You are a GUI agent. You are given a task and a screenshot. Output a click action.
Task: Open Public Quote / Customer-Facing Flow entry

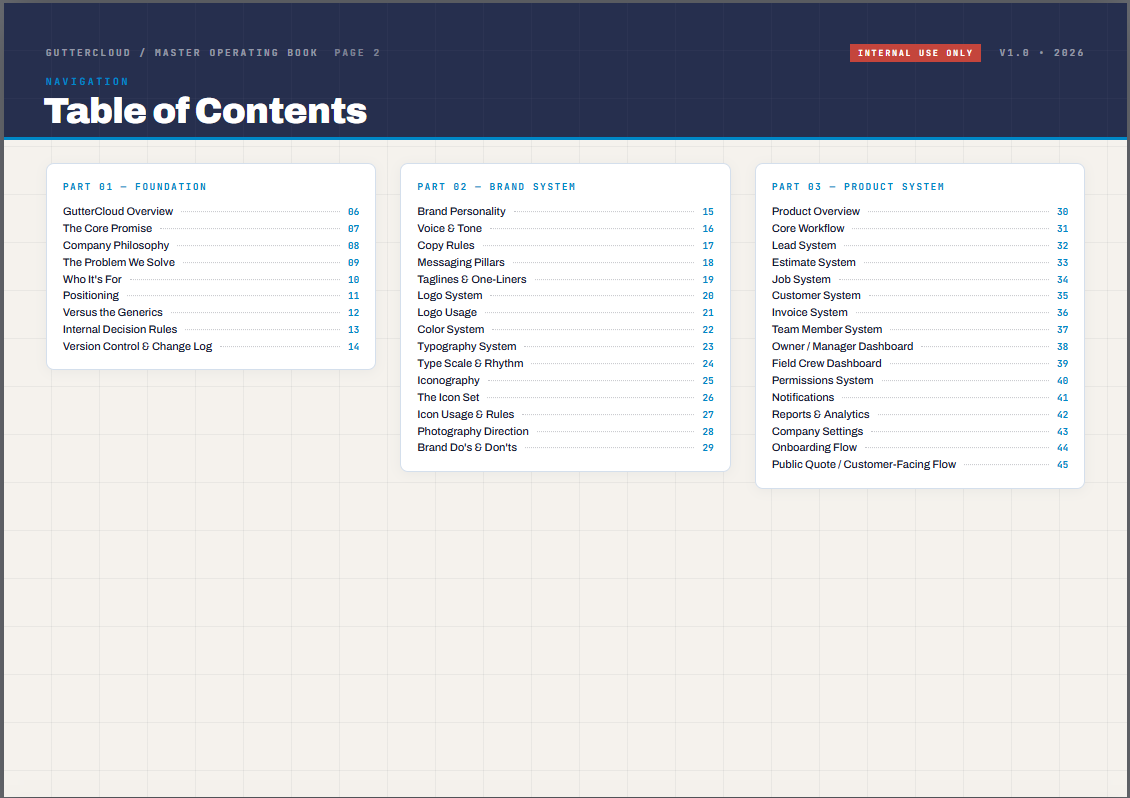point(920,464)
